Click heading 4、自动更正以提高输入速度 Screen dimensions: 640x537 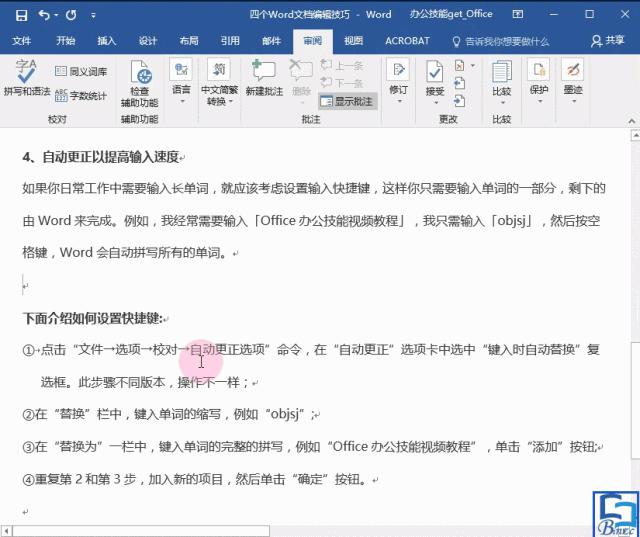click(101, 157)
